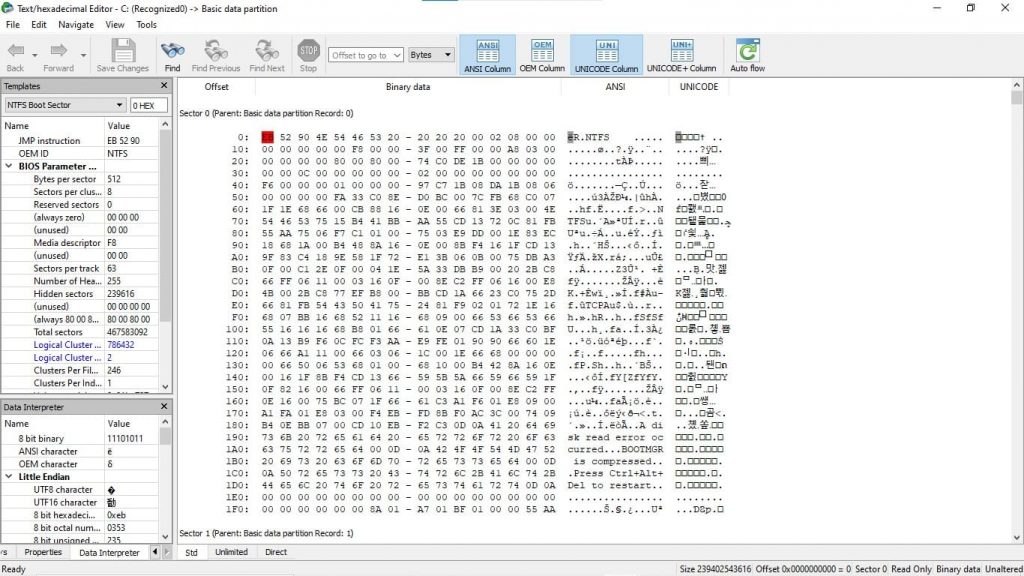Toggle the OEM Column display on

[x=542, y=53]
